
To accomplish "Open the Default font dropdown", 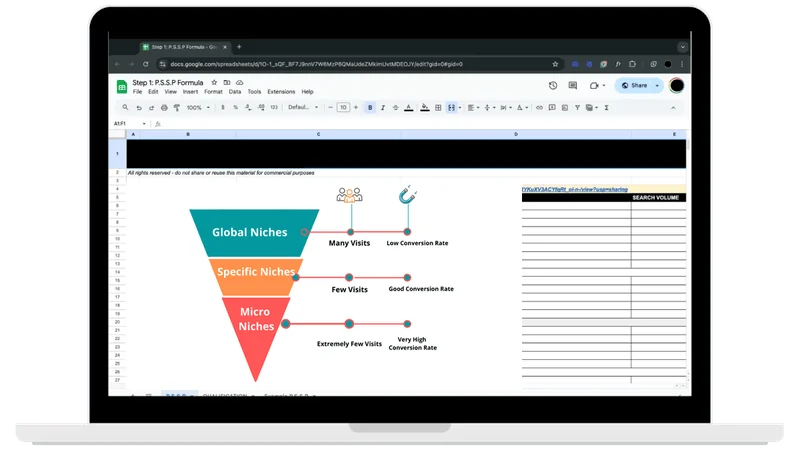I will coord(303,108).
